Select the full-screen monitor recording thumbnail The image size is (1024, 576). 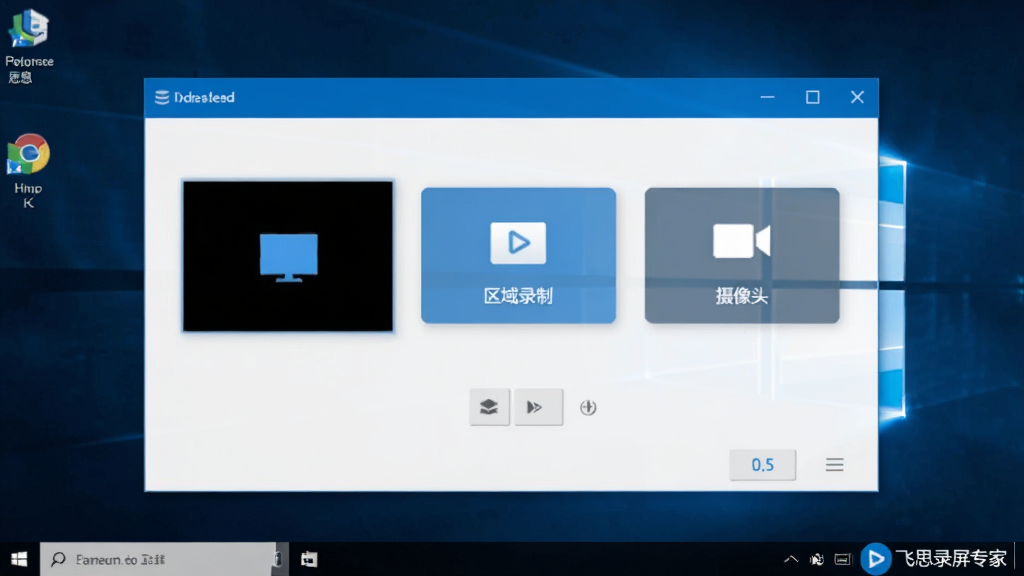pos(288,256)
